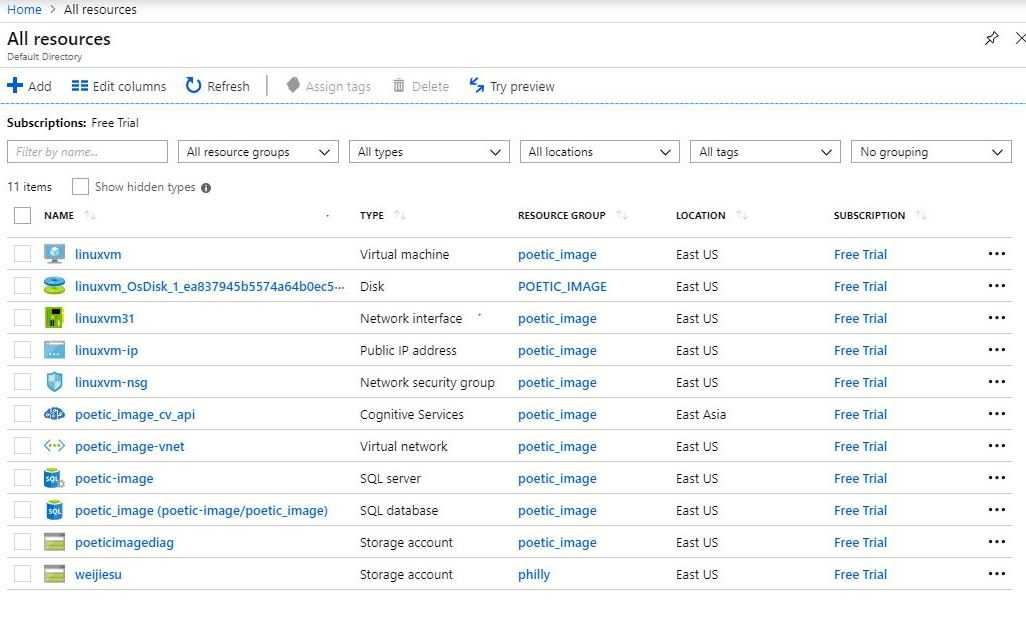Open the All resource groups dropdown
The image size is (1026, 641).
click(258, 152)
